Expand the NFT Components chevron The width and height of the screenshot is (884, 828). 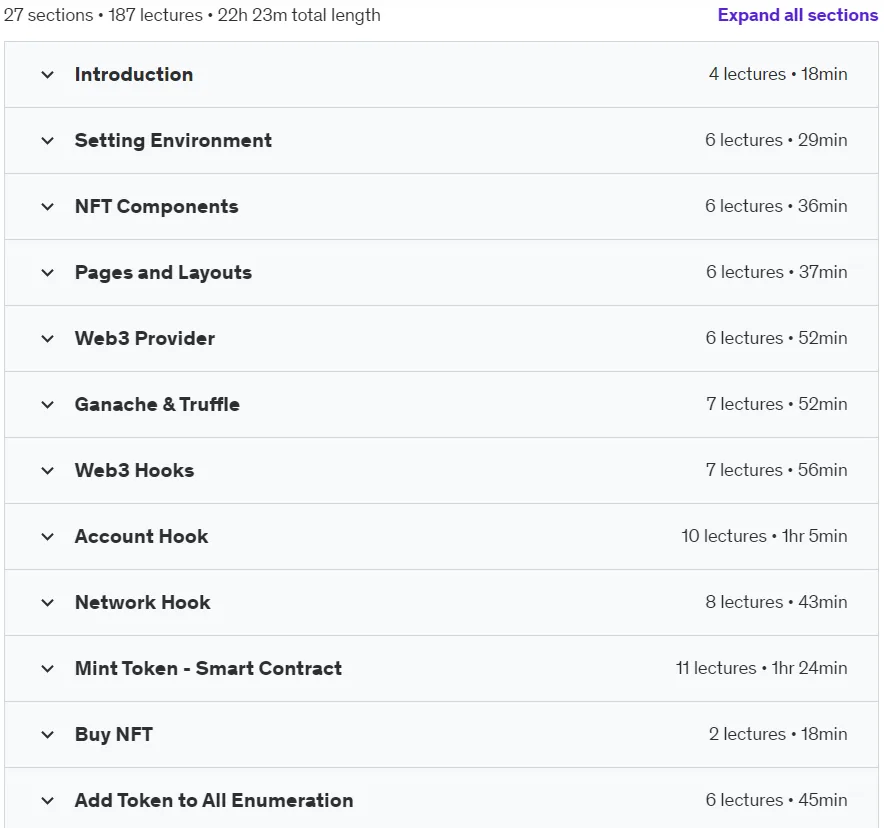[48, 206]
